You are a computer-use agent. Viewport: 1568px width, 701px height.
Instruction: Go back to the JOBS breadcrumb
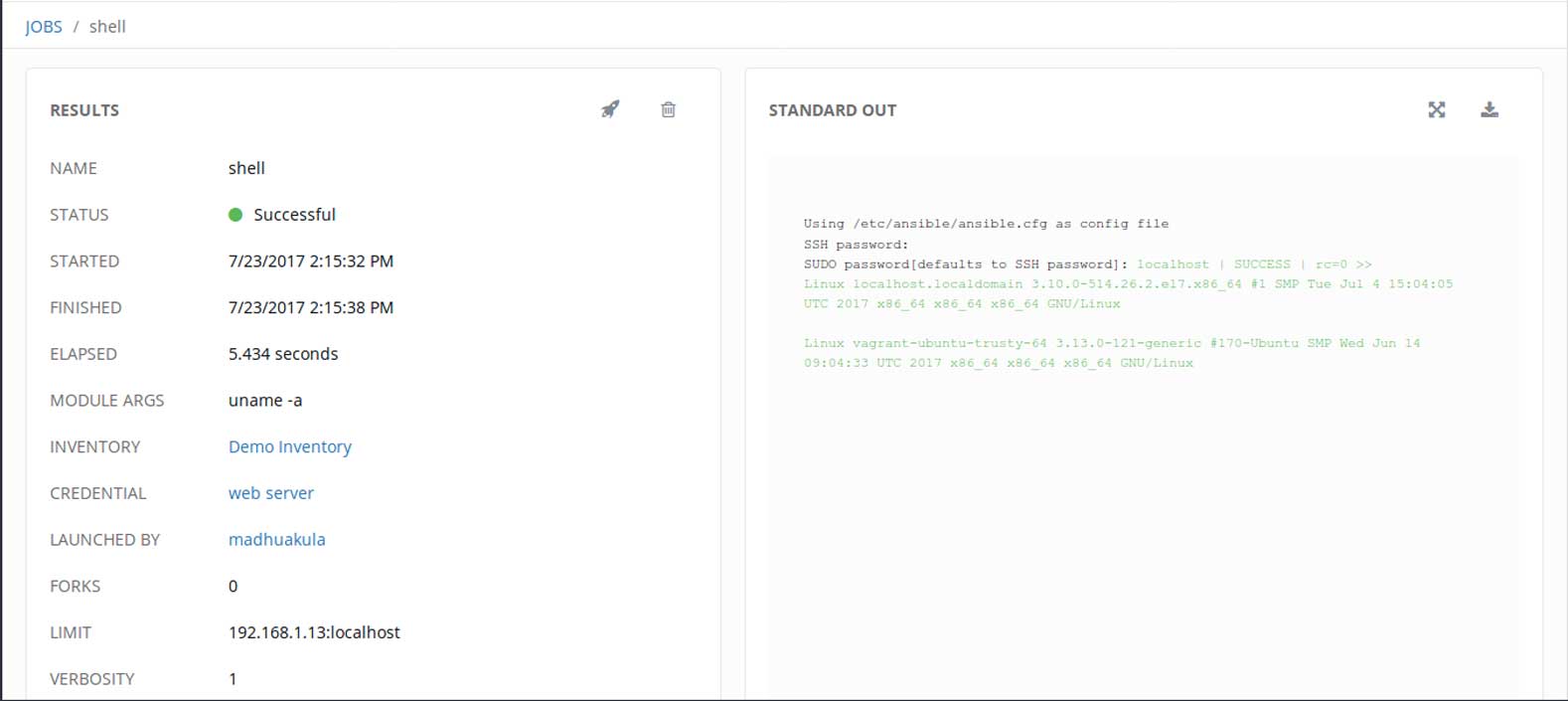click(44, 27)
